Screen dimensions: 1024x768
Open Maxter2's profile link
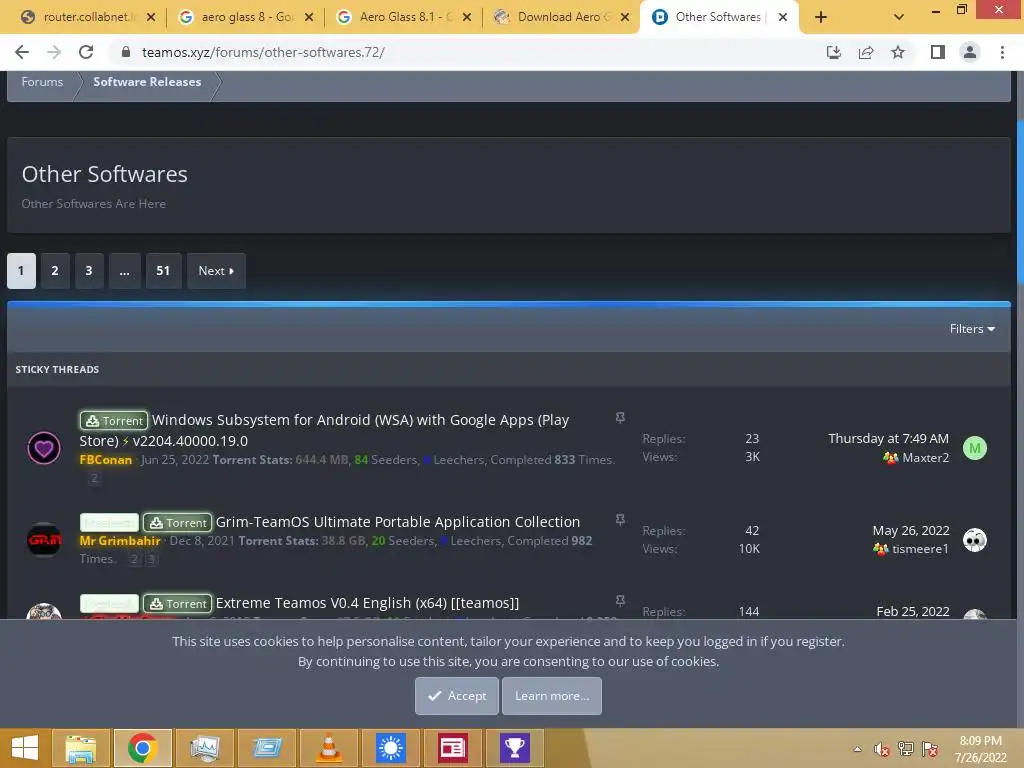925,458
